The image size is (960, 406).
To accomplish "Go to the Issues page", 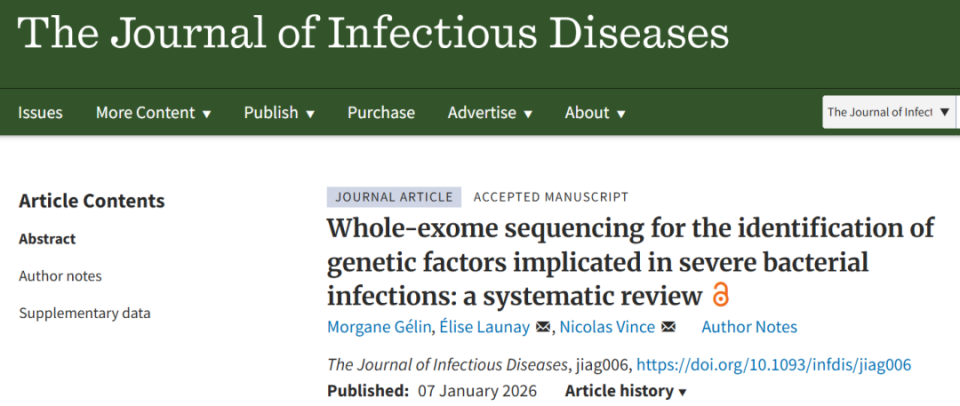I will coord(40,113).
